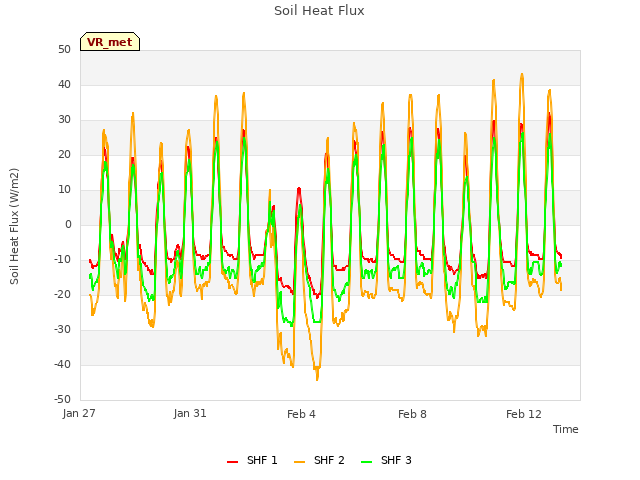The width and height of the screenshot is (640, 480).
Task: Click the -10 y-axis tick label
Action: [63, 259]
